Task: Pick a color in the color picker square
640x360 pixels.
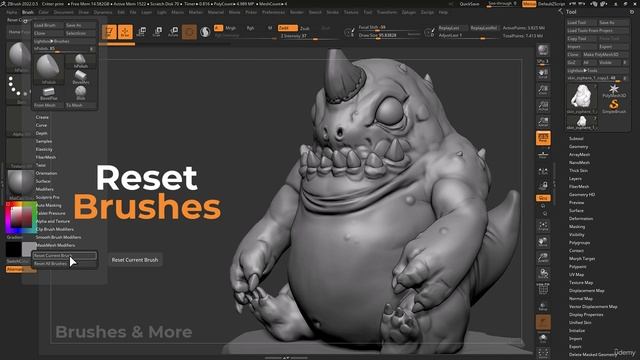Action: (21, 218)
